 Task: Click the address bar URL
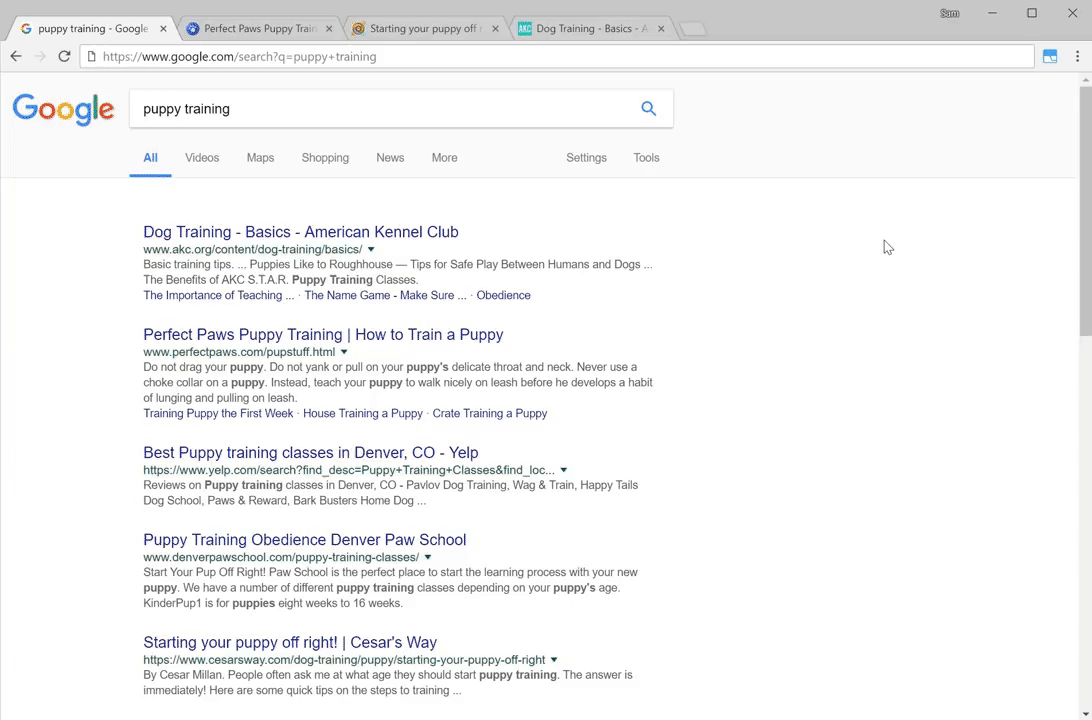[240, 56]
